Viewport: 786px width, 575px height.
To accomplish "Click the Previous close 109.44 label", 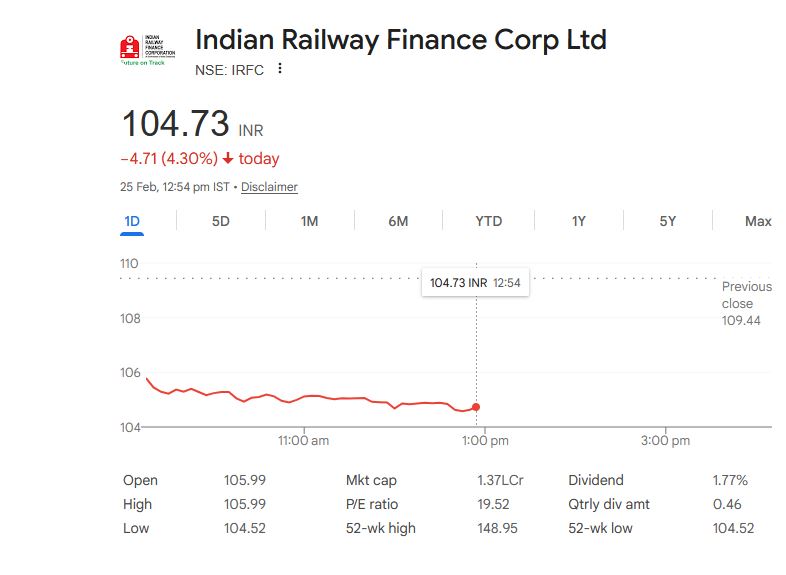I will (746, 303).
